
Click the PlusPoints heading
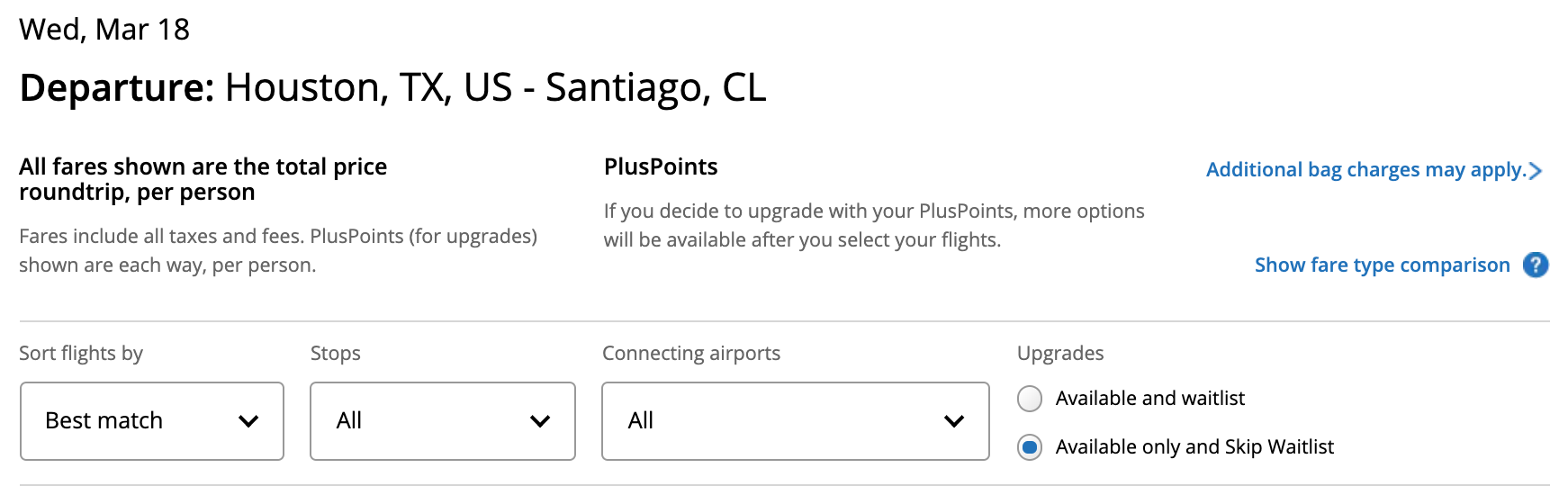[661, 167]
